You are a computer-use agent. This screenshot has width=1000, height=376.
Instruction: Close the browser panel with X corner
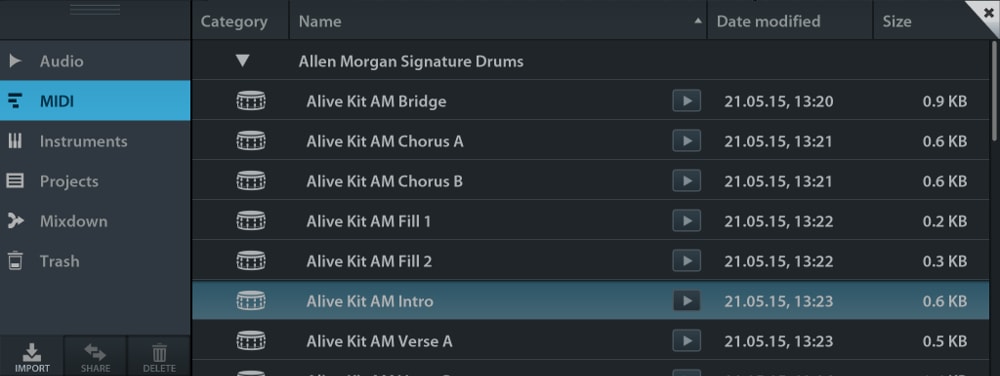click(987, 11)
